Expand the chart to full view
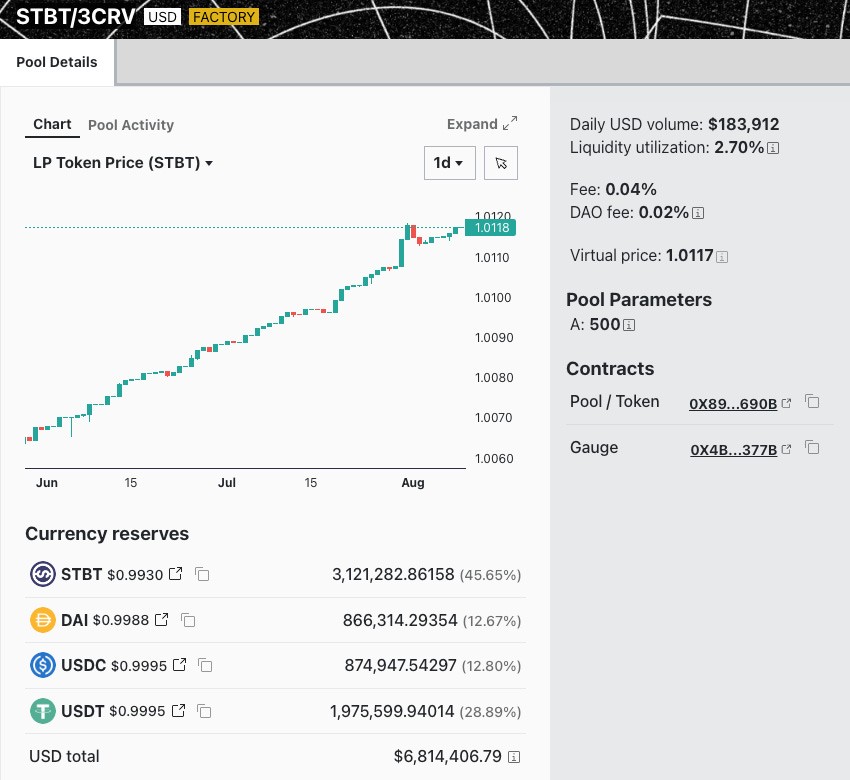Viewport: 850px width, 780px height. point(482,124)
